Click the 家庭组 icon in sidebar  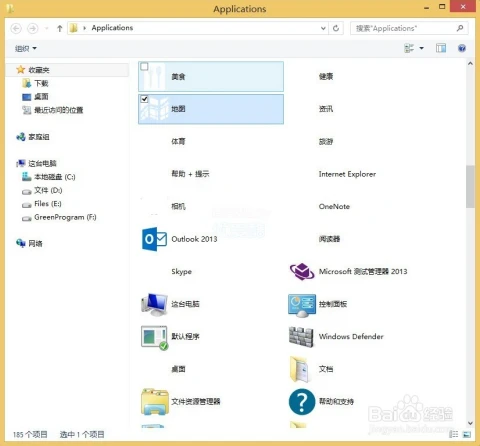click(x=21, y=137)
